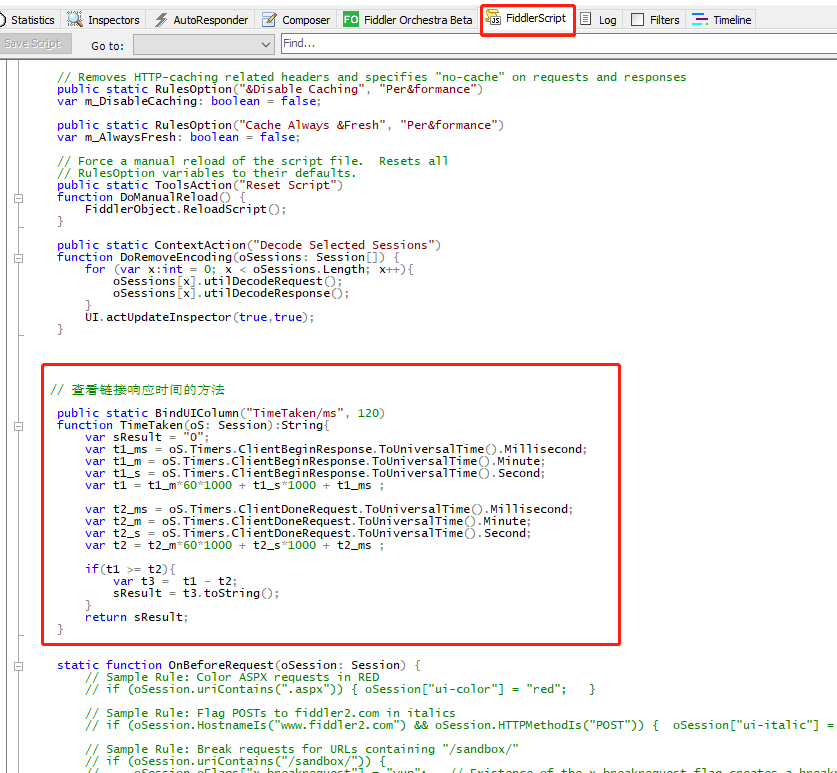Open Fiddler Orchestra Beta tab
Image resolution: width=837 pixels, height=773 pixels.
coord(408,20)
